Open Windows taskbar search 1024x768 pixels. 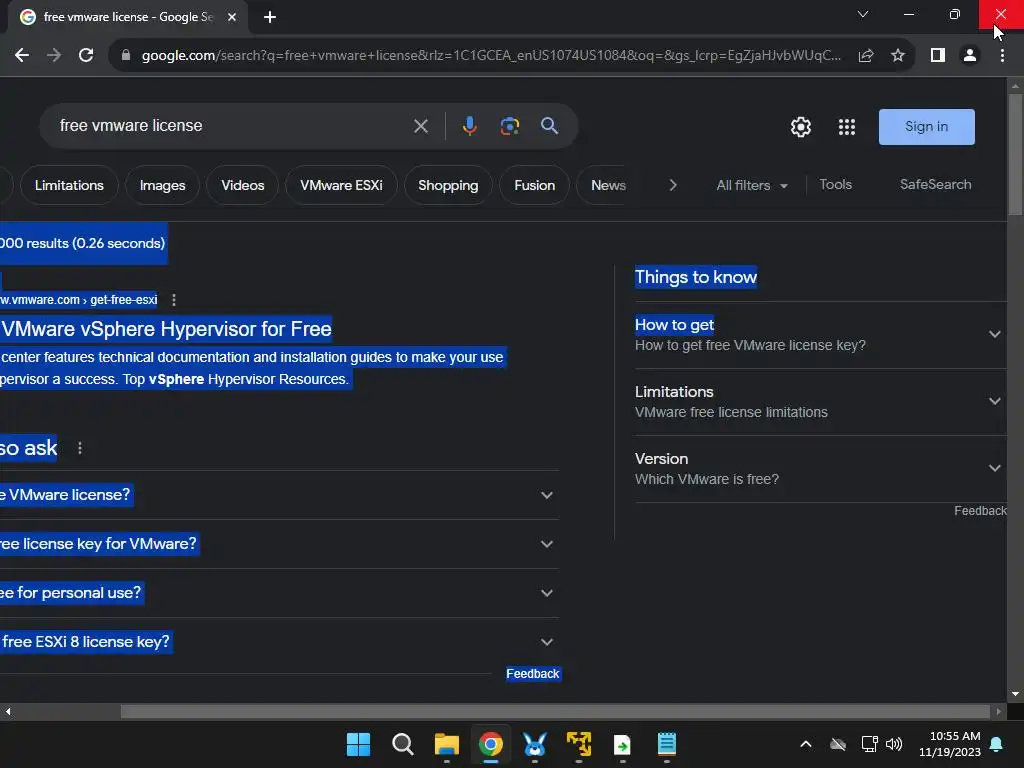402,744
